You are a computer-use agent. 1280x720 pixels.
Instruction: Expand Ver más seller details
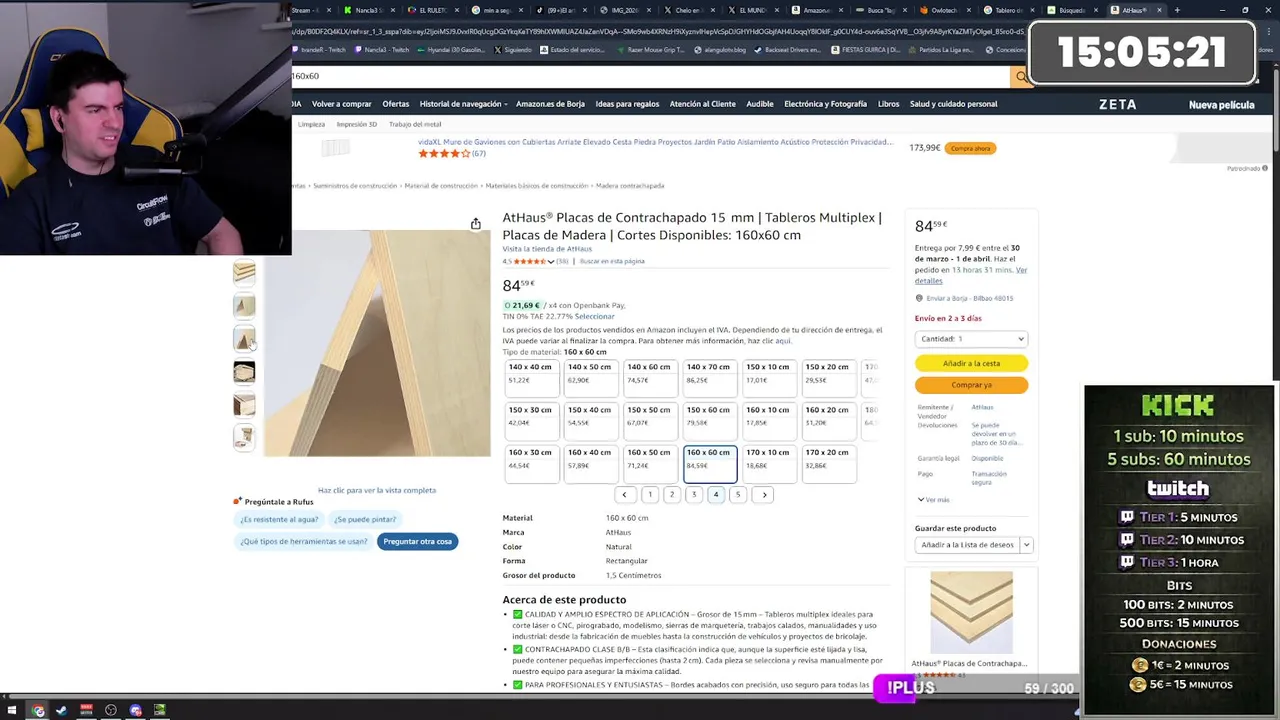(x=933, y=499)
